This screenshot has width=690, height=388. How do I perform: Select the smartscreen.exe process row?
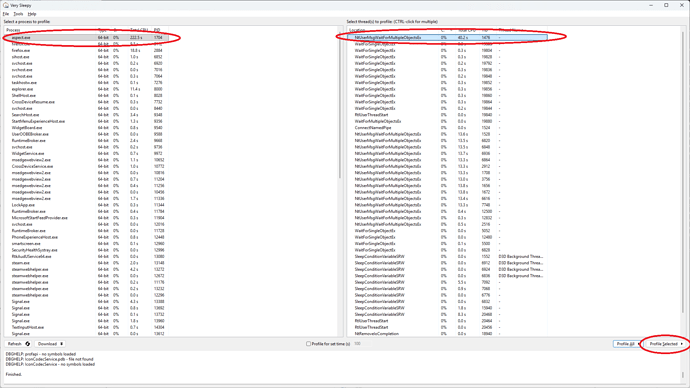87,244
